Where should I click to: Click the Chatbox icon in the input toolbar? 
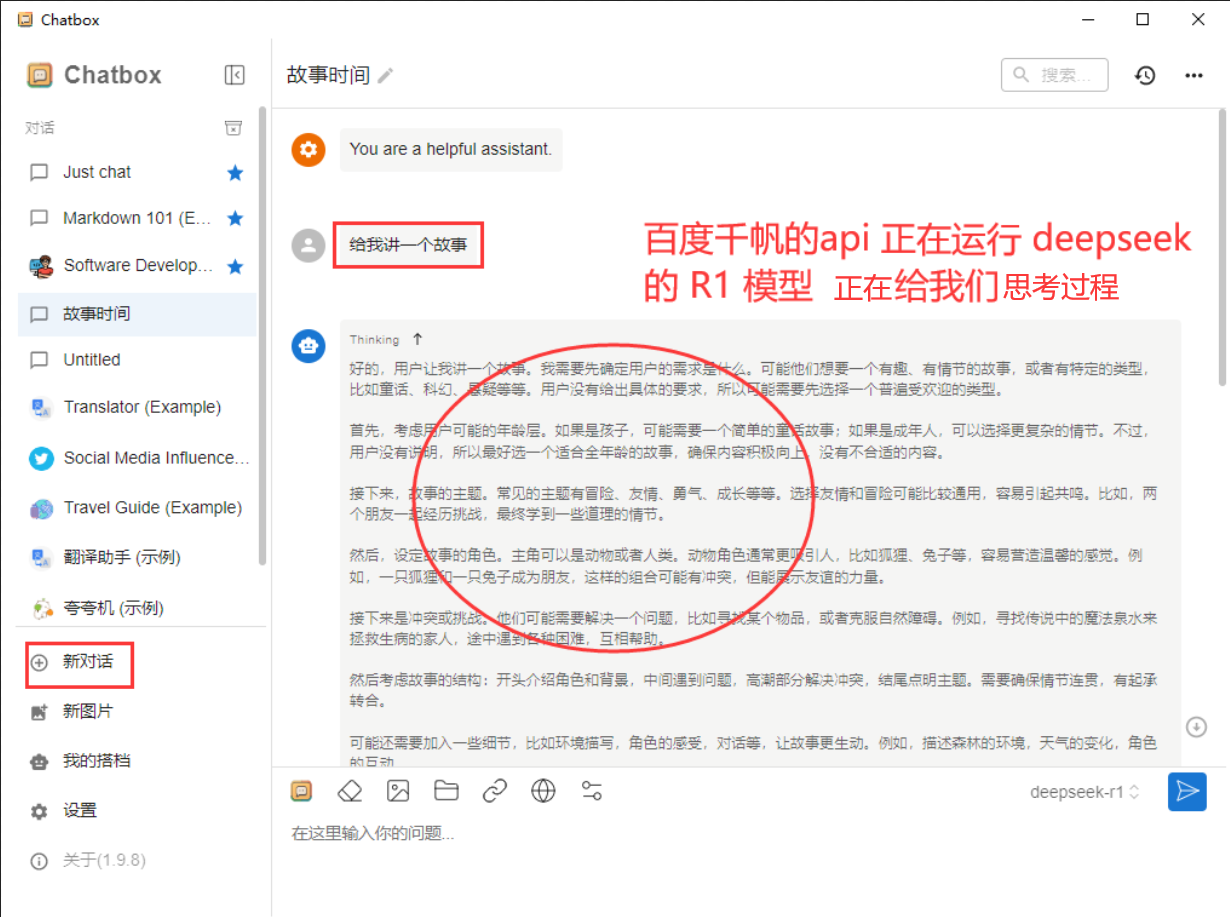click(x=301, y=792)
